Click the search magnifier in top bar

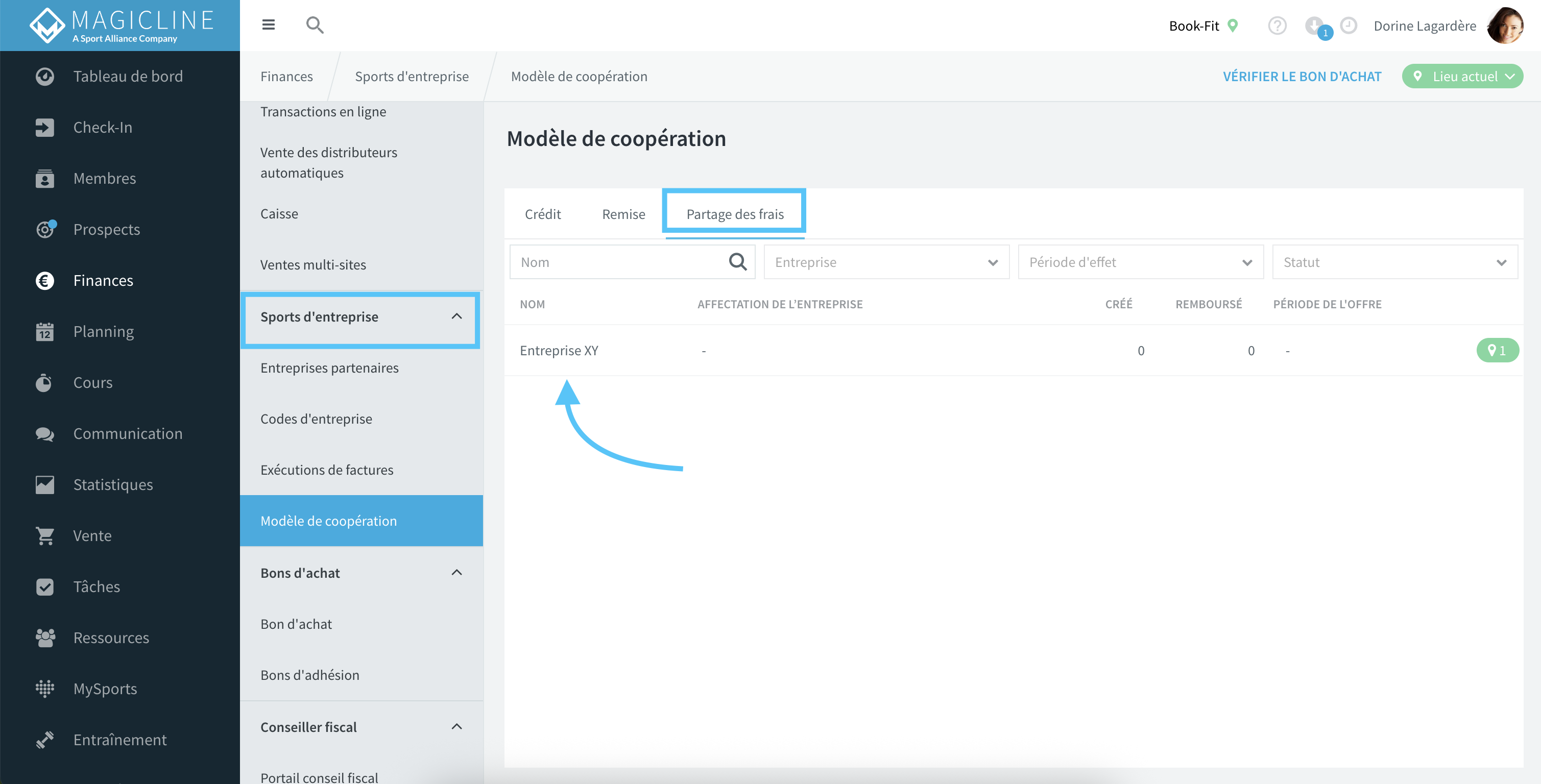click(315, 25)
